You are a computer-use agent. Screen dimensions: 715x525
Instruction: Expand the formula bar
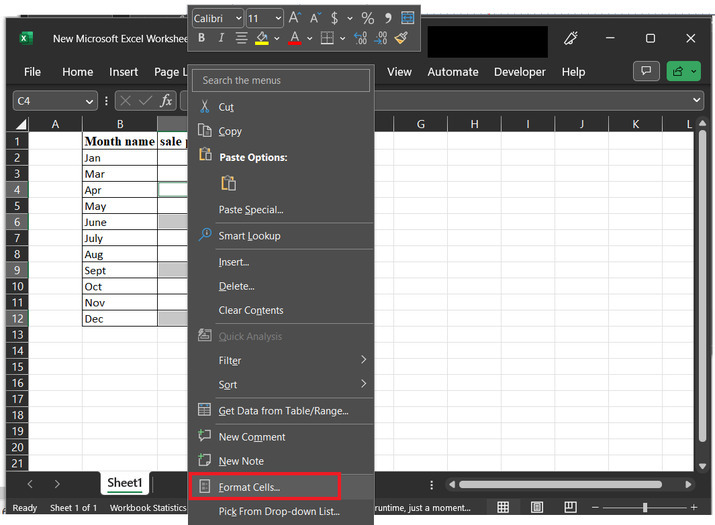click(x=697, y=101)
